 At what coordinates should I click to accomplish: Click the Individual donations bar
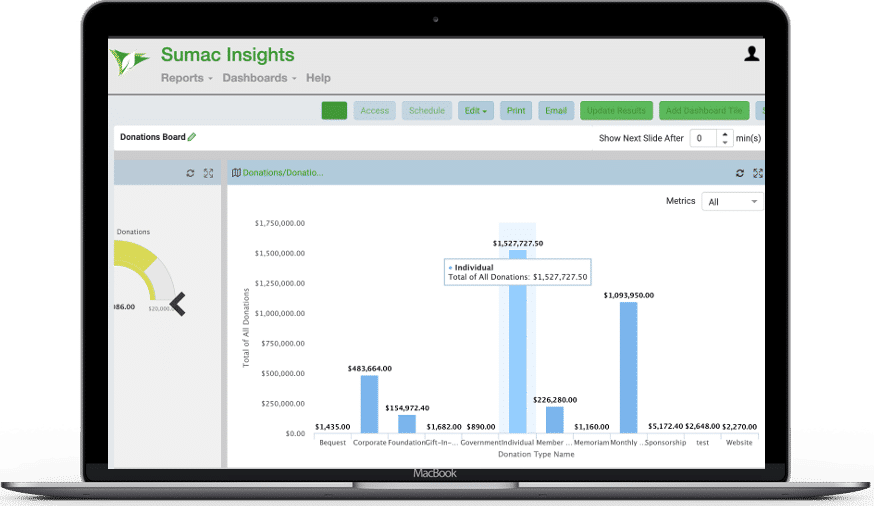517,342
